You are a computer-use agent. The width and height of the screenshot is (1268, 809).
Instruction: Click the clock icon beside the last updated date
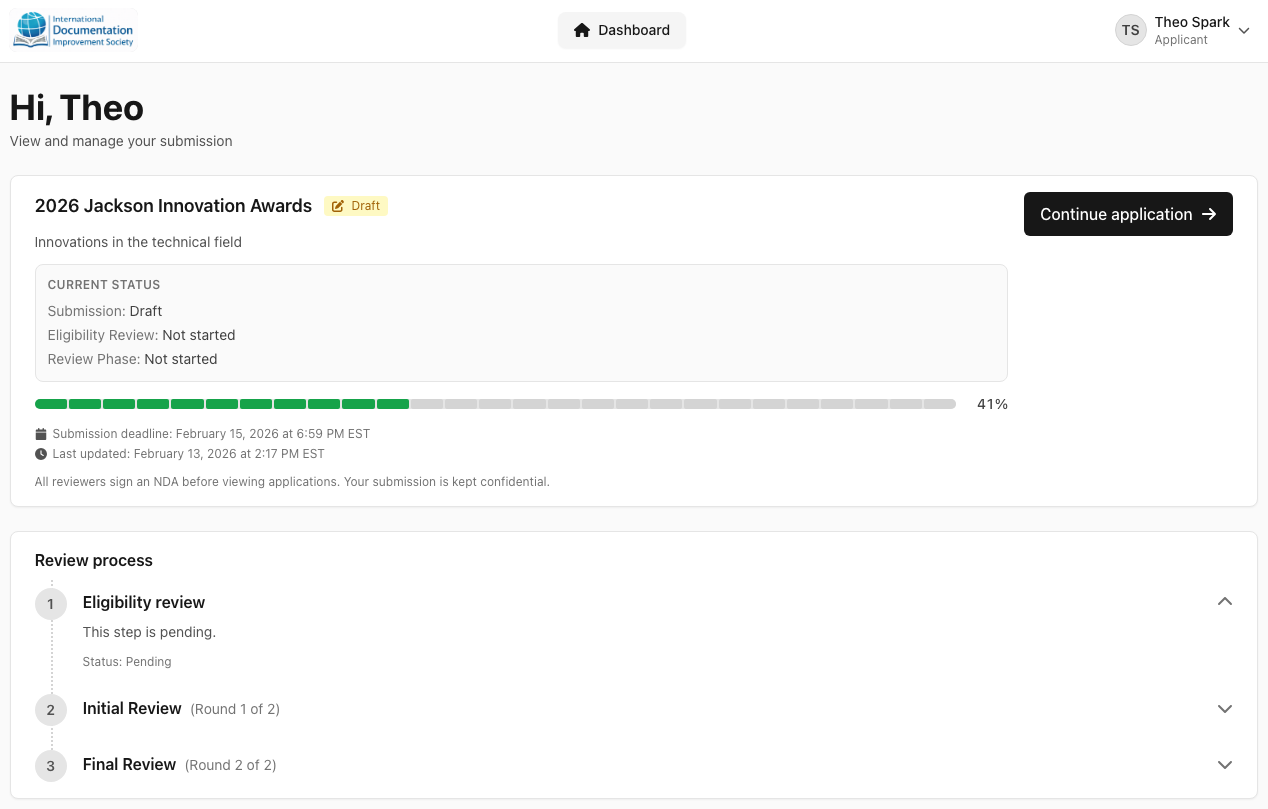[x=39, y=453]
